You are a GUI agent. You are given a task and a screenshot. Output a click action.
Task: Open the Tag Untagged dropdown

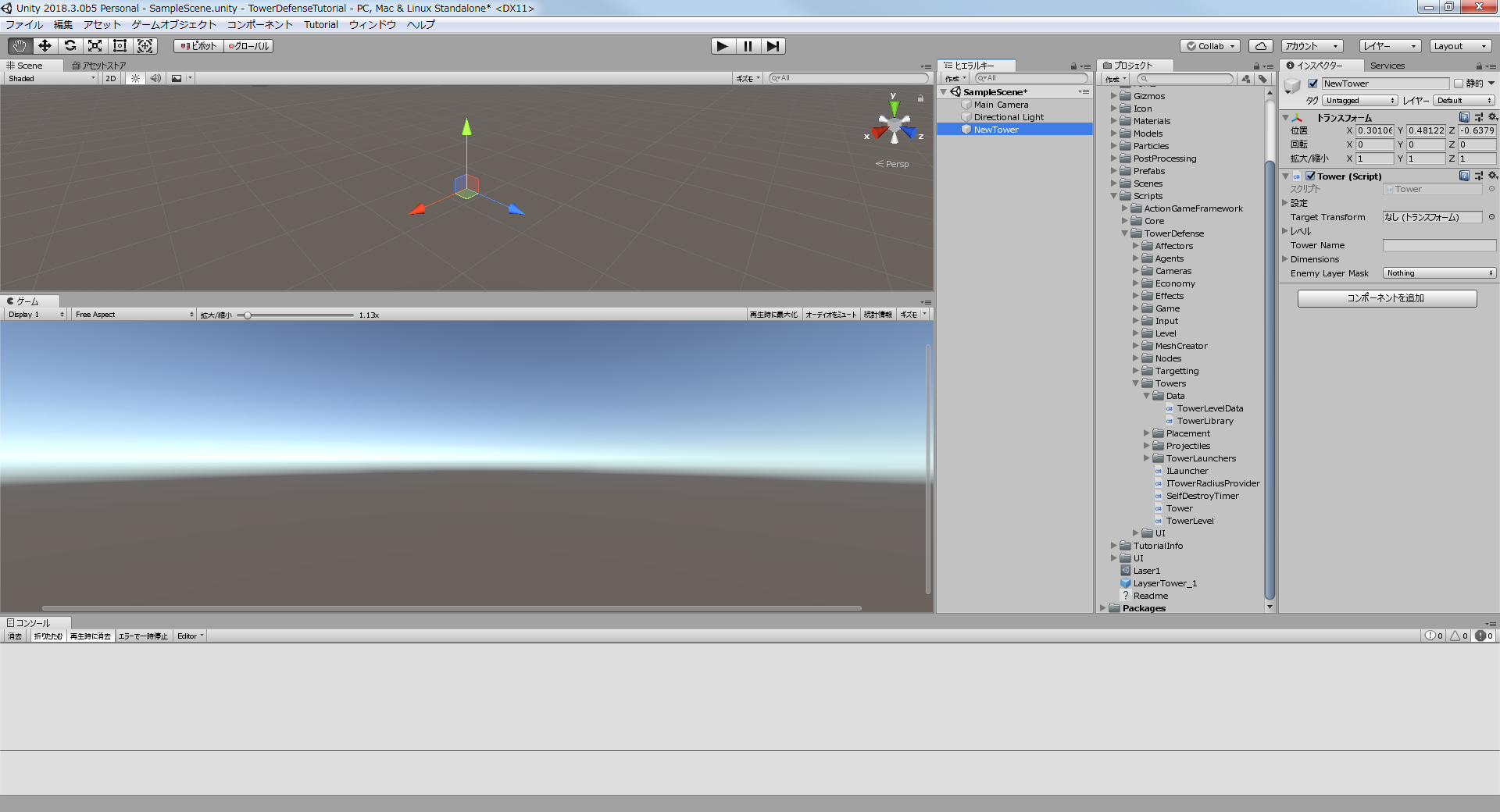click(1359, 101)
